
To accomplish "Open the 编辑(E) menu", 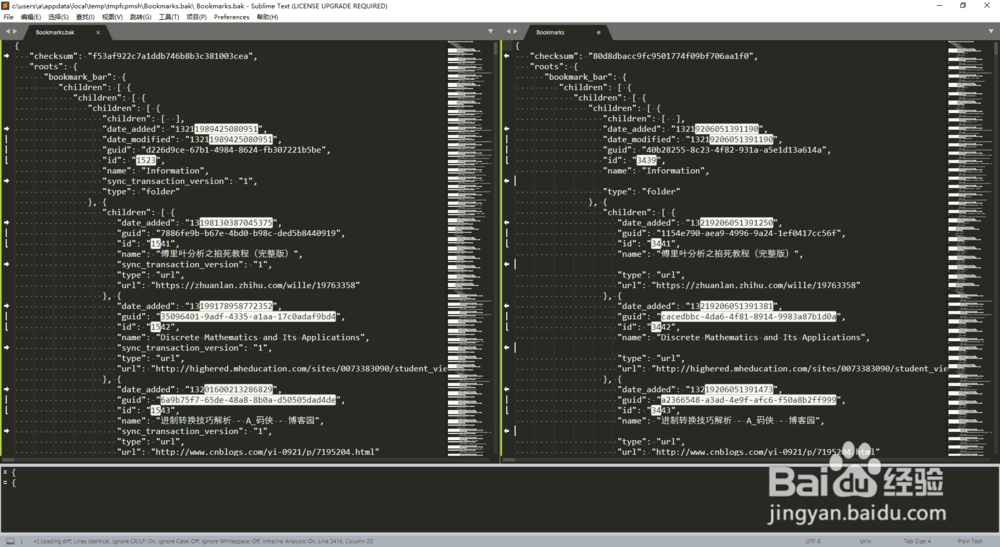I will coord(31,17).
